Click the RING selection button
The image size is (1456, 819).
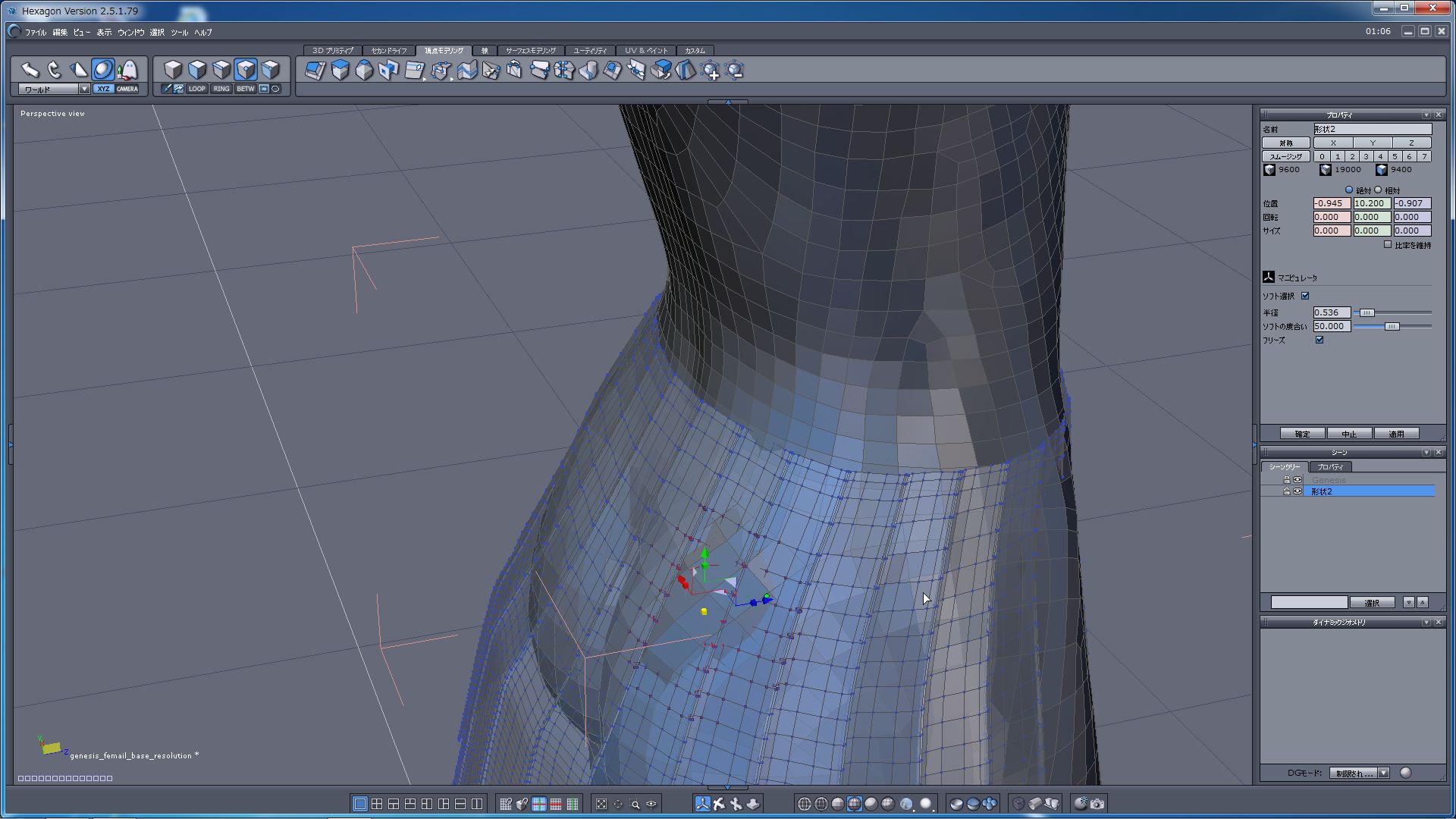pos(221,89)
